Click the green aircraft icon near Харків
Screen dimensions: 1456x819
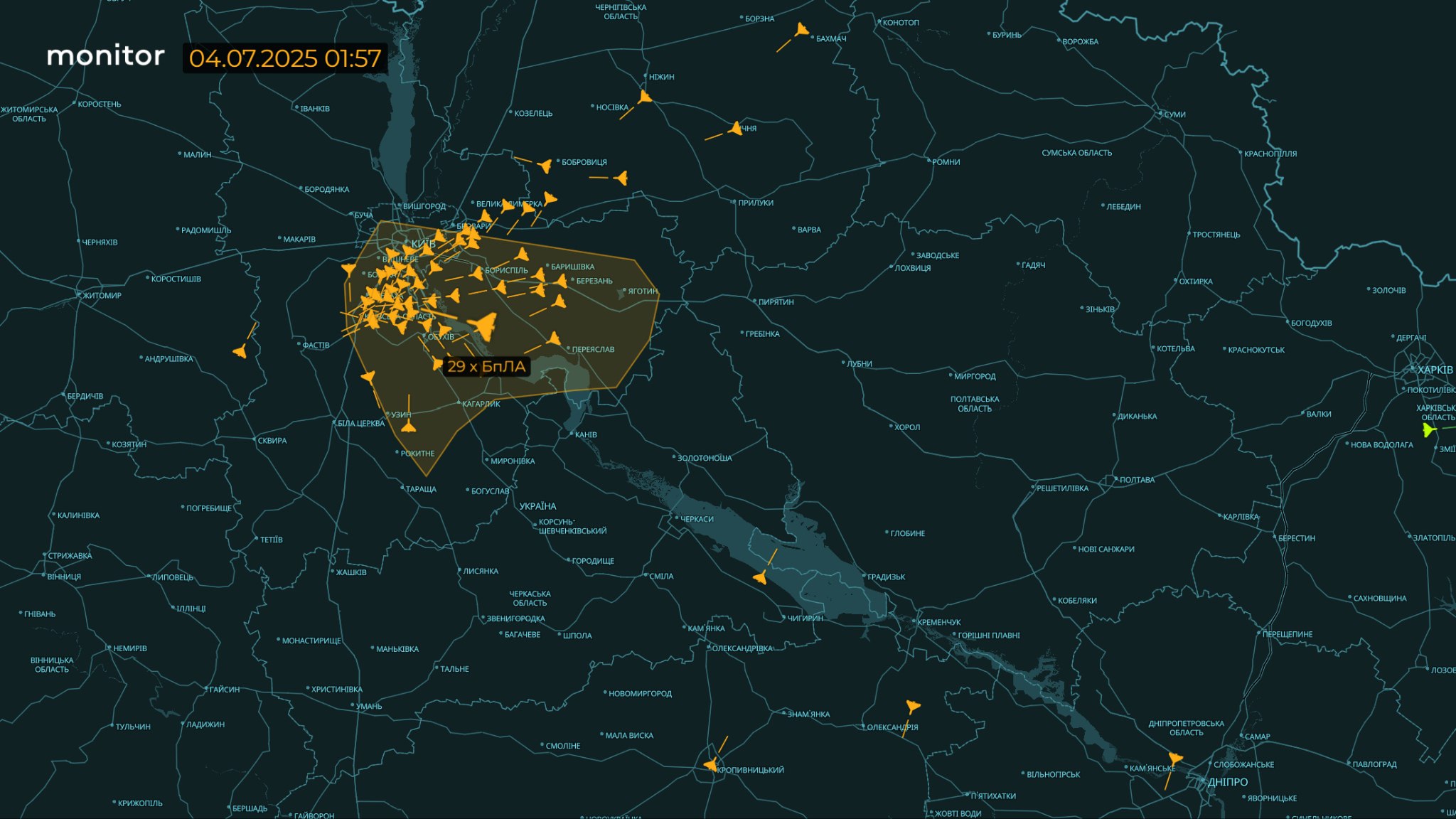click(1429, 429)
